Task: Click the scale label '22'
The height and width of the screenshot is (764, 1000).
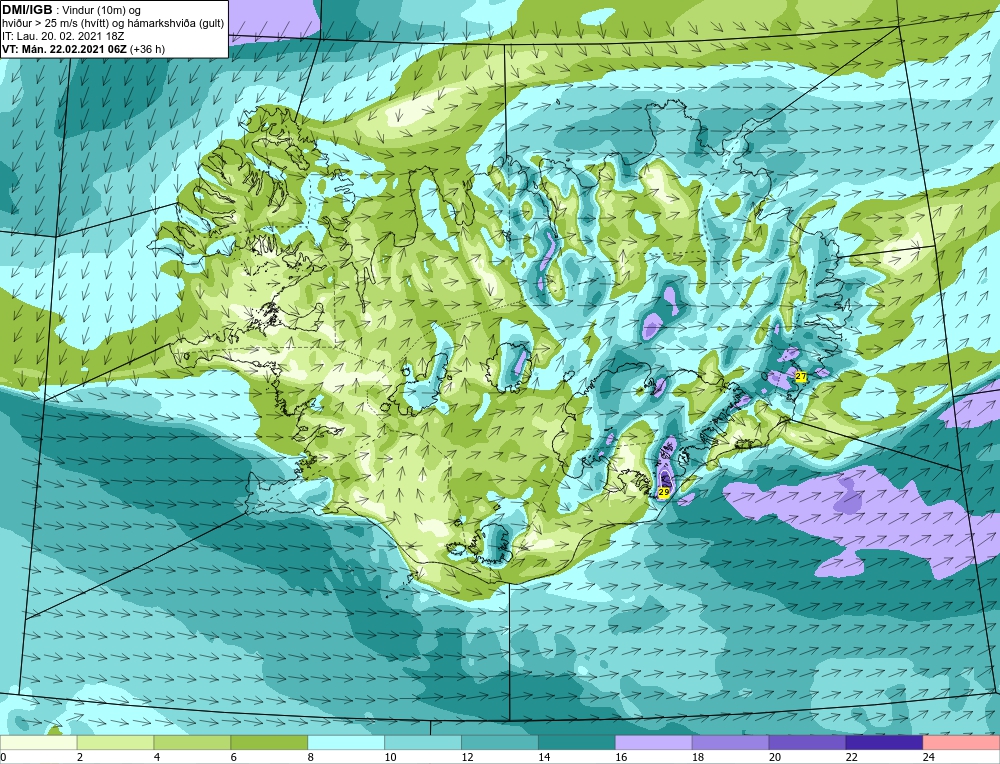Action: pyautogui.click(x=851, y=757)
